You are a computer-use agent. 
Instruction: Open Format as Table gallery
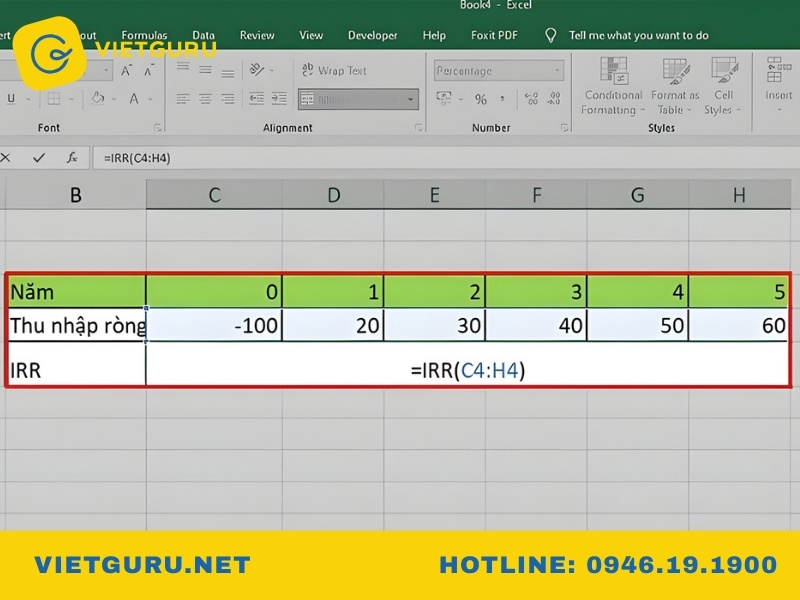[x=675, y=86]
